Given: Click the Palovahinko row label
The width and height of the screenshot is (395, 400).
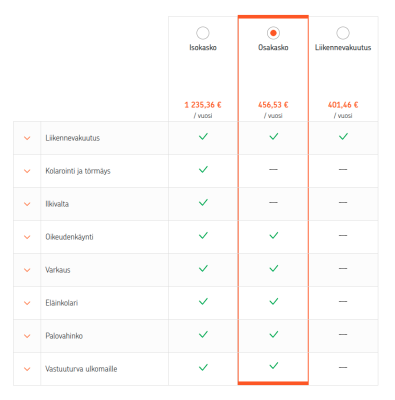Looking at the screenshot, I should pyautogui.click(x=64, y=336).
